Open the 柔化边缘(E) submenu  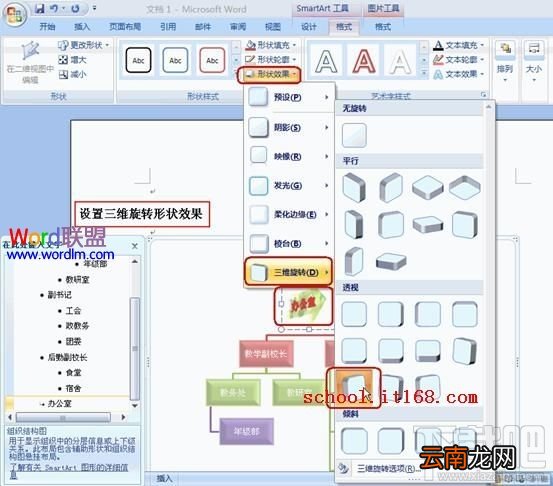[x=289, y=214]
